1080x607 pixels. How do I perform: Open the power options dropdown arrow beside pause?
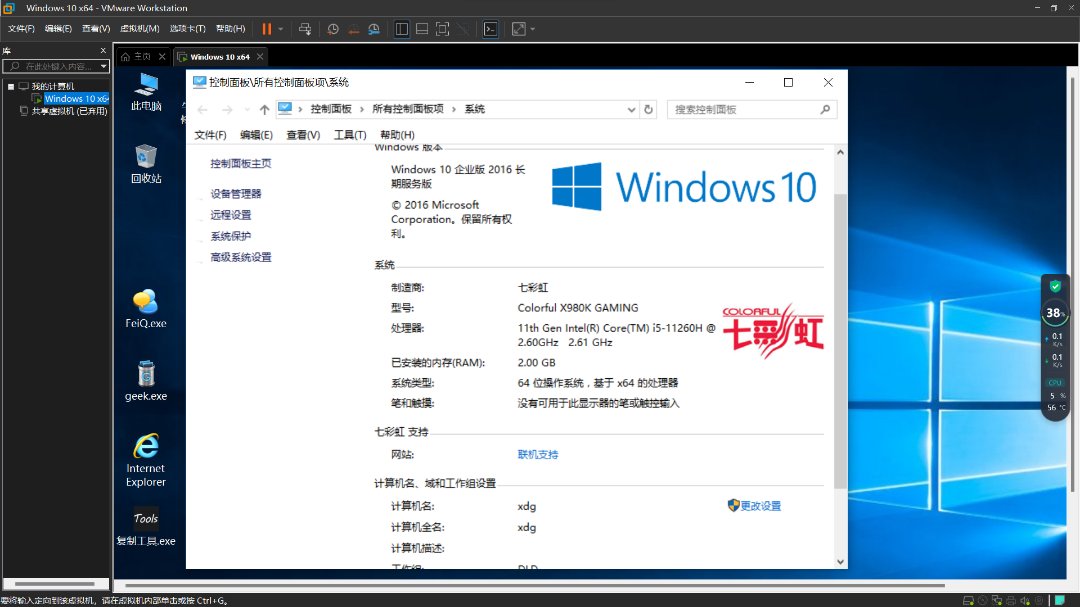coord(281,29)
